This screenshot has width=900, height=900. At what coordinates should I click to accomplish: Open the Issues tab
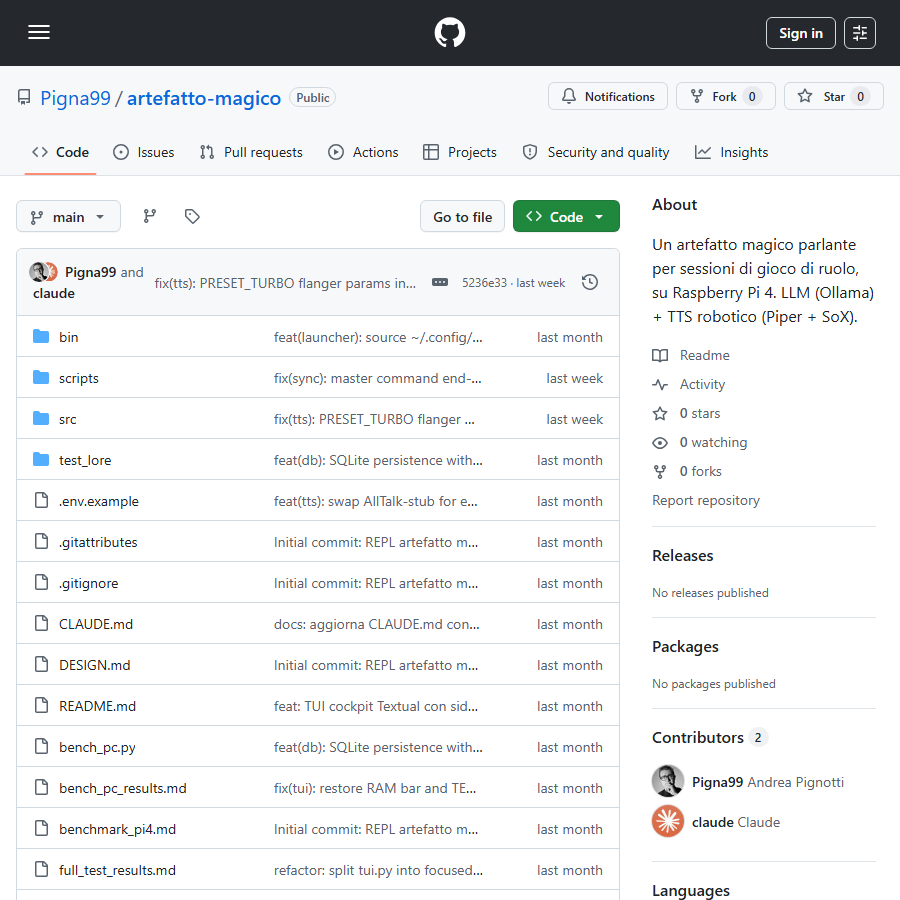(143, 152)
